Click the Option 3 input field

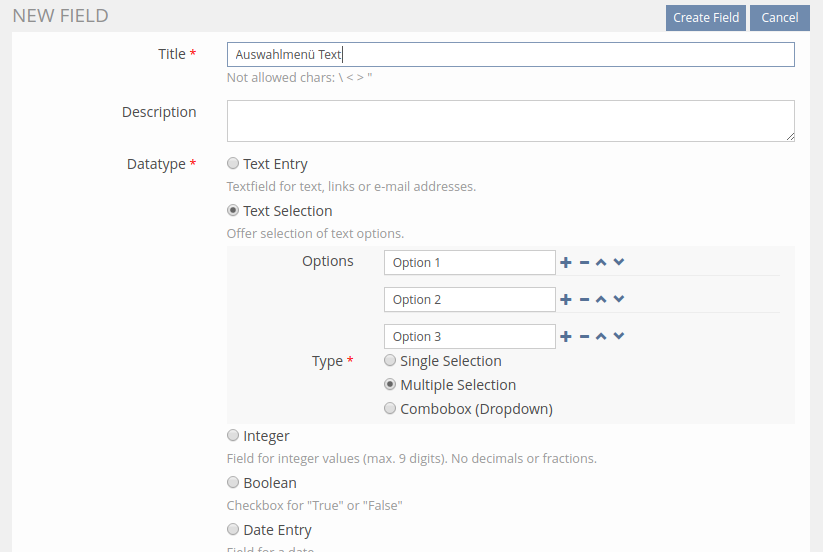469,336
